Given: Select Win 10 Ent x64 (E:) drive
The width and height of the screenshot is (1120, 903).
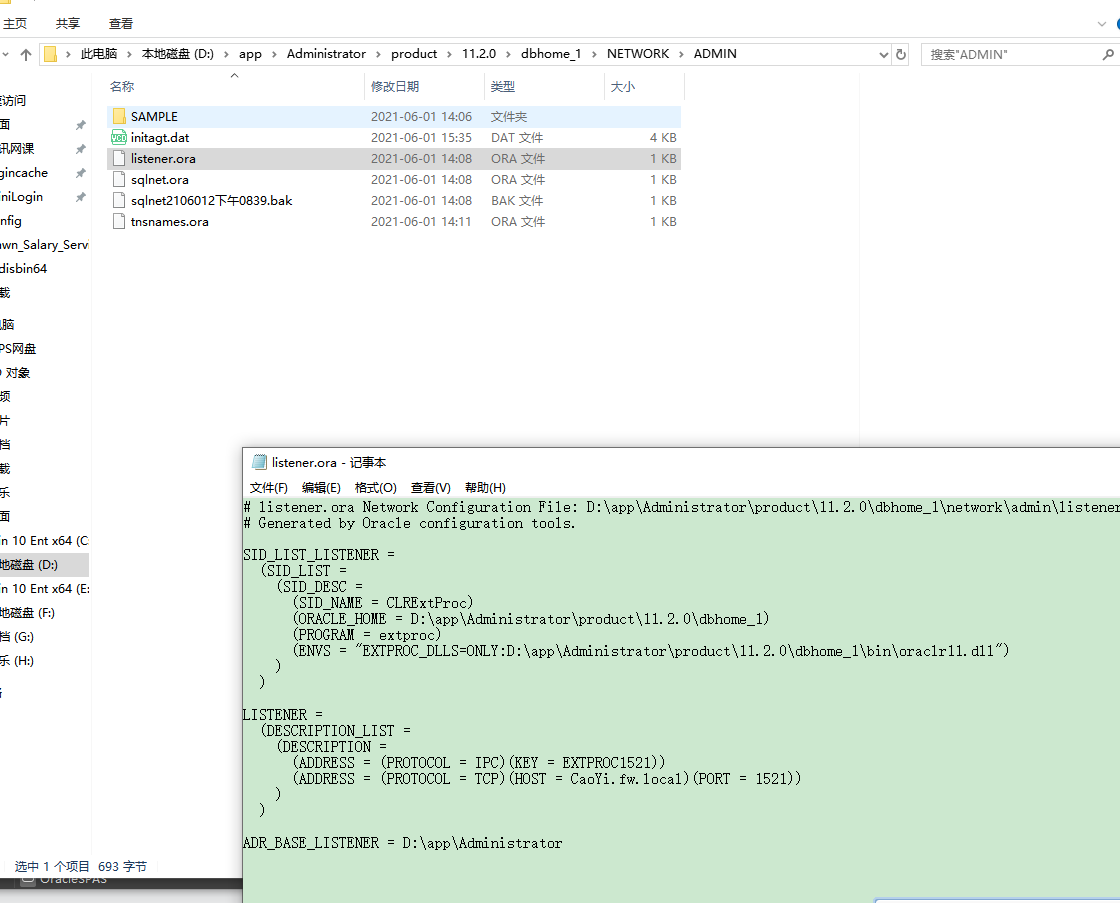Looking at the screenshot, I should [x=44, y=589].
